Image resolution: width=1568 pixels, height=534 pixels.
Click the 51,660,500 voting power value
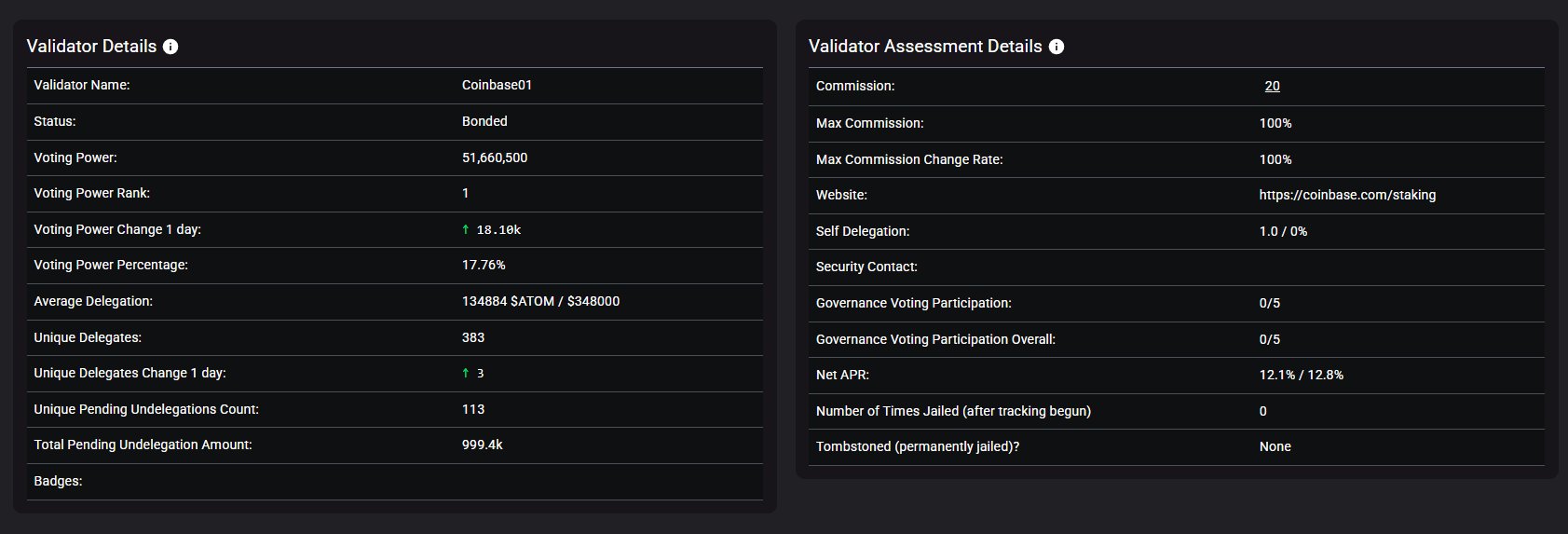(495, 157)
